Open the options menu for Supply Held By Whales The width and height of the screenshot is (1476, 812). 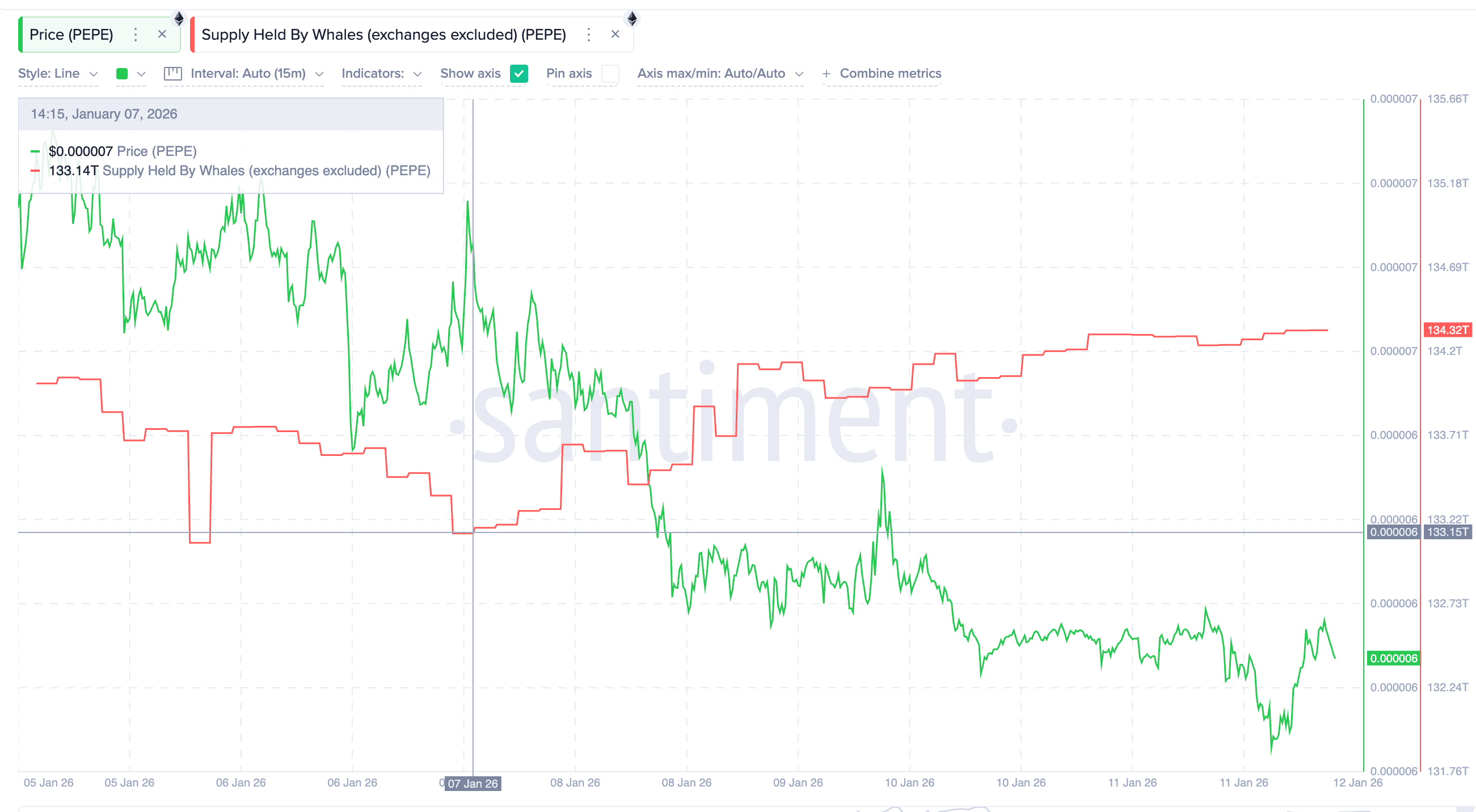[588, 35]
